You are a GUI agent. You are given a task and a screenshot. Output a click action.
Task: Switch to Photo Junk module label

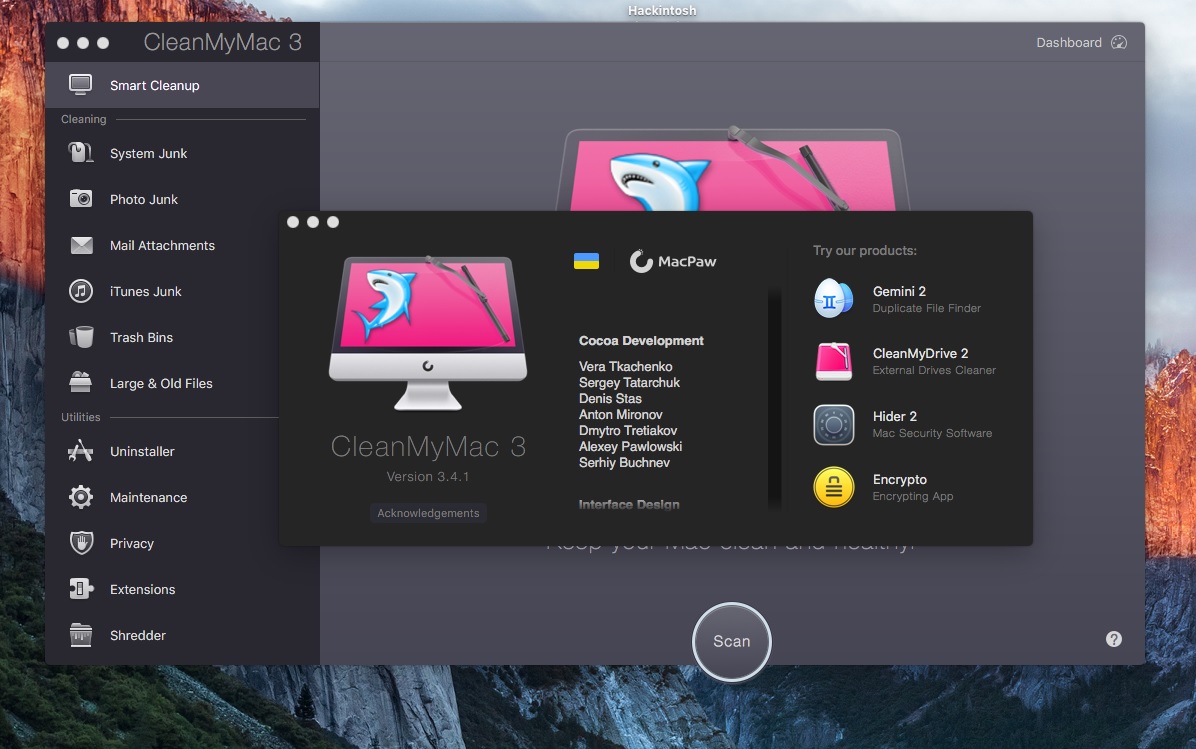pos(143,199)
